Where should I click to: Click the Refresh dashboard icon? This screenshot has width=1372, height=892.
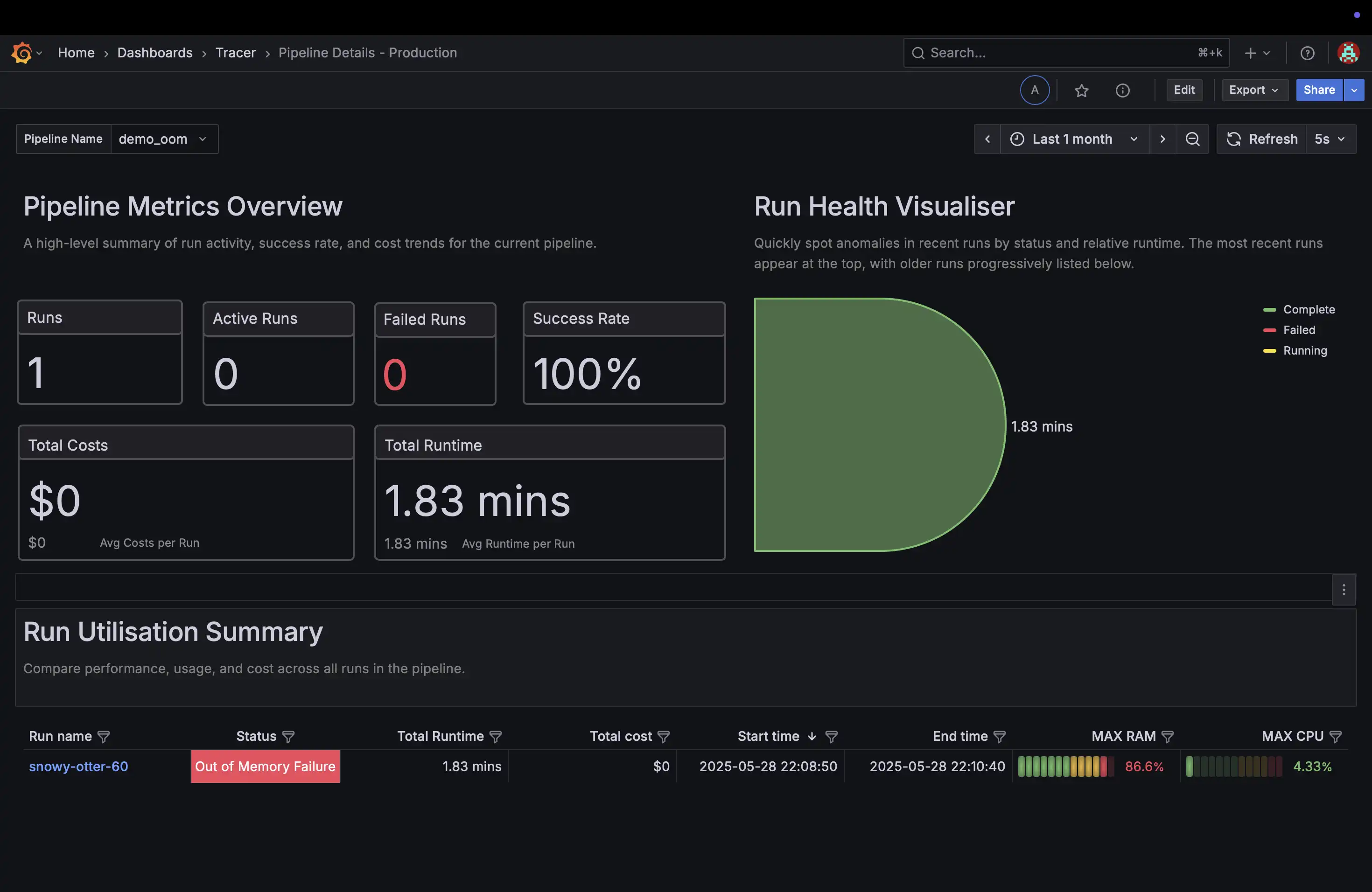1234,139
